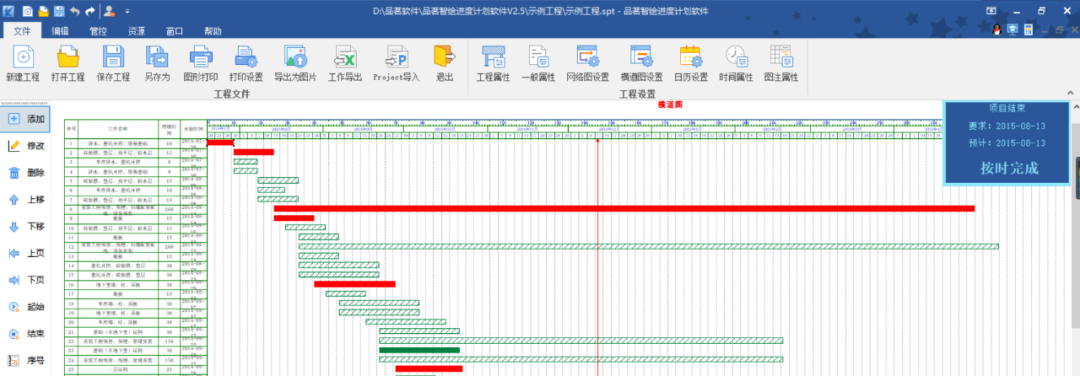Screen dimensions: 1080x376
Task: Switch to the 管控 ribbon tab
Action: (98, 31)
